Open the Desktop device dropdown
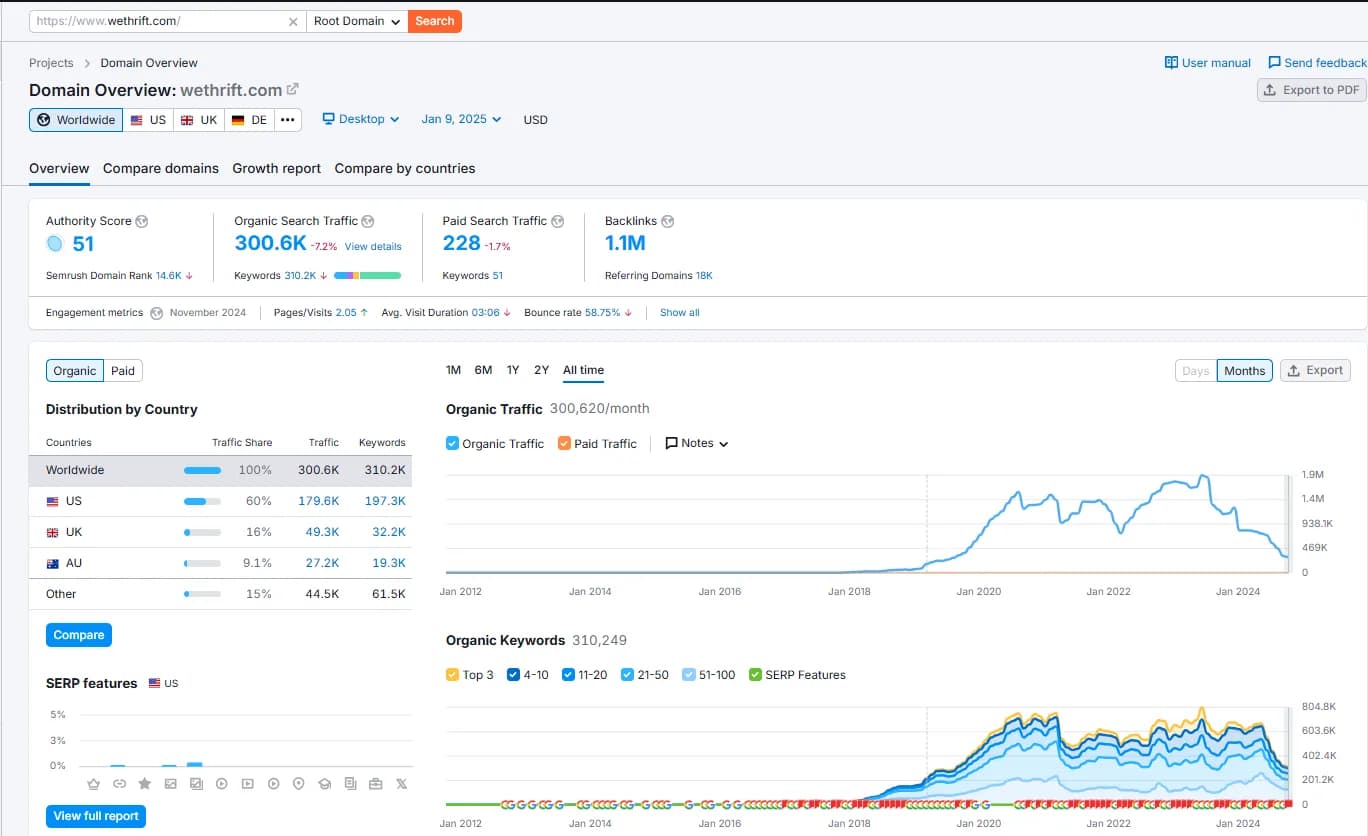This screenshot has width=1368, height=836. point(361,119)
